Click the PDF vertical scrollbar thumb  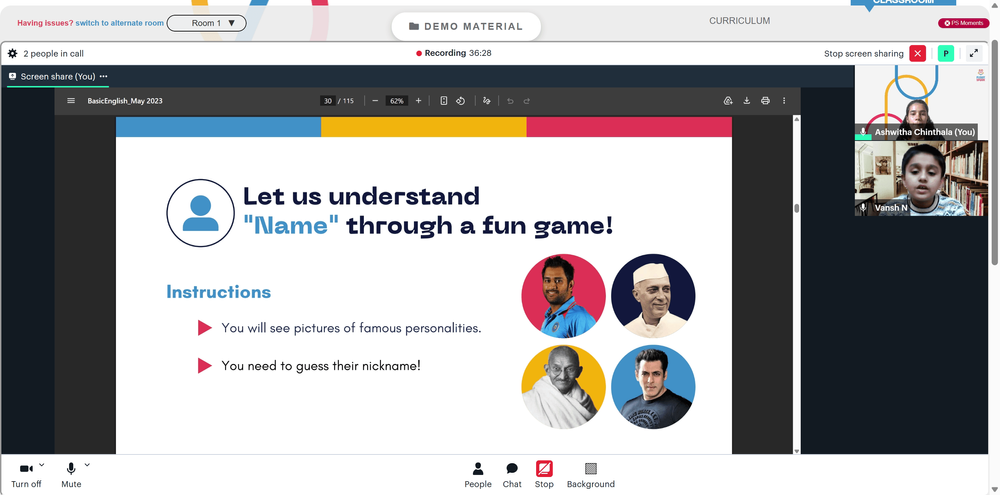(797, 208)
